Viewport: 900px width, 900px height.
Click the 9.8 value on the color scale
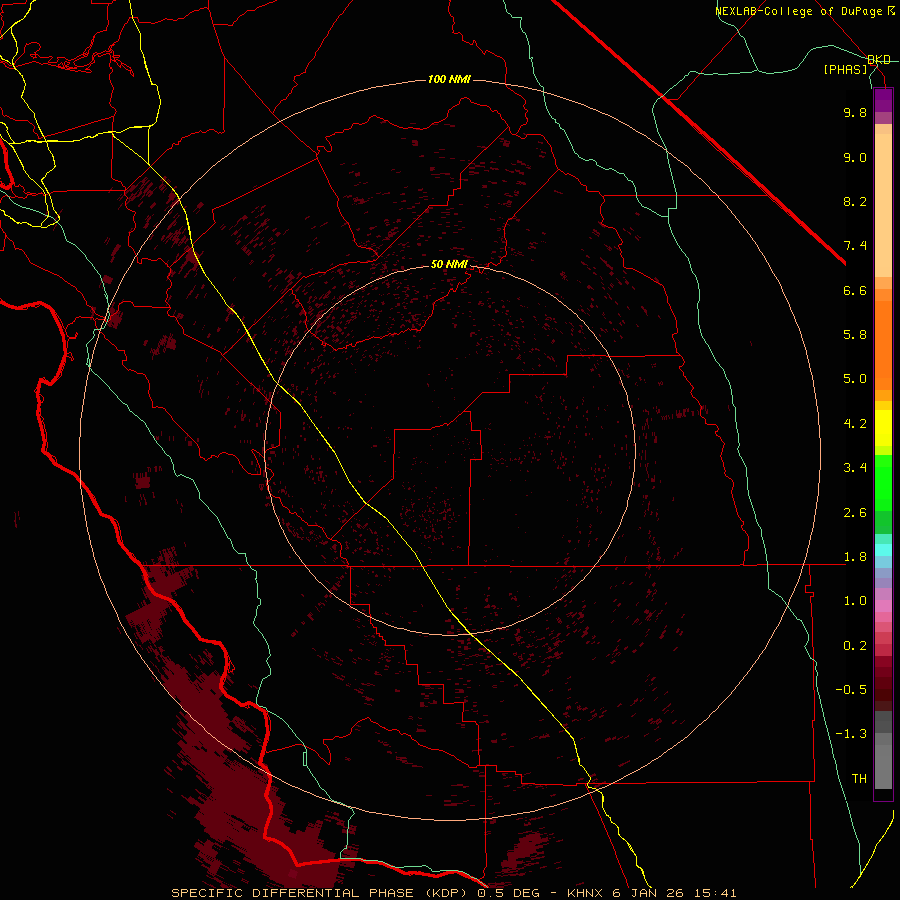(855, 112)
